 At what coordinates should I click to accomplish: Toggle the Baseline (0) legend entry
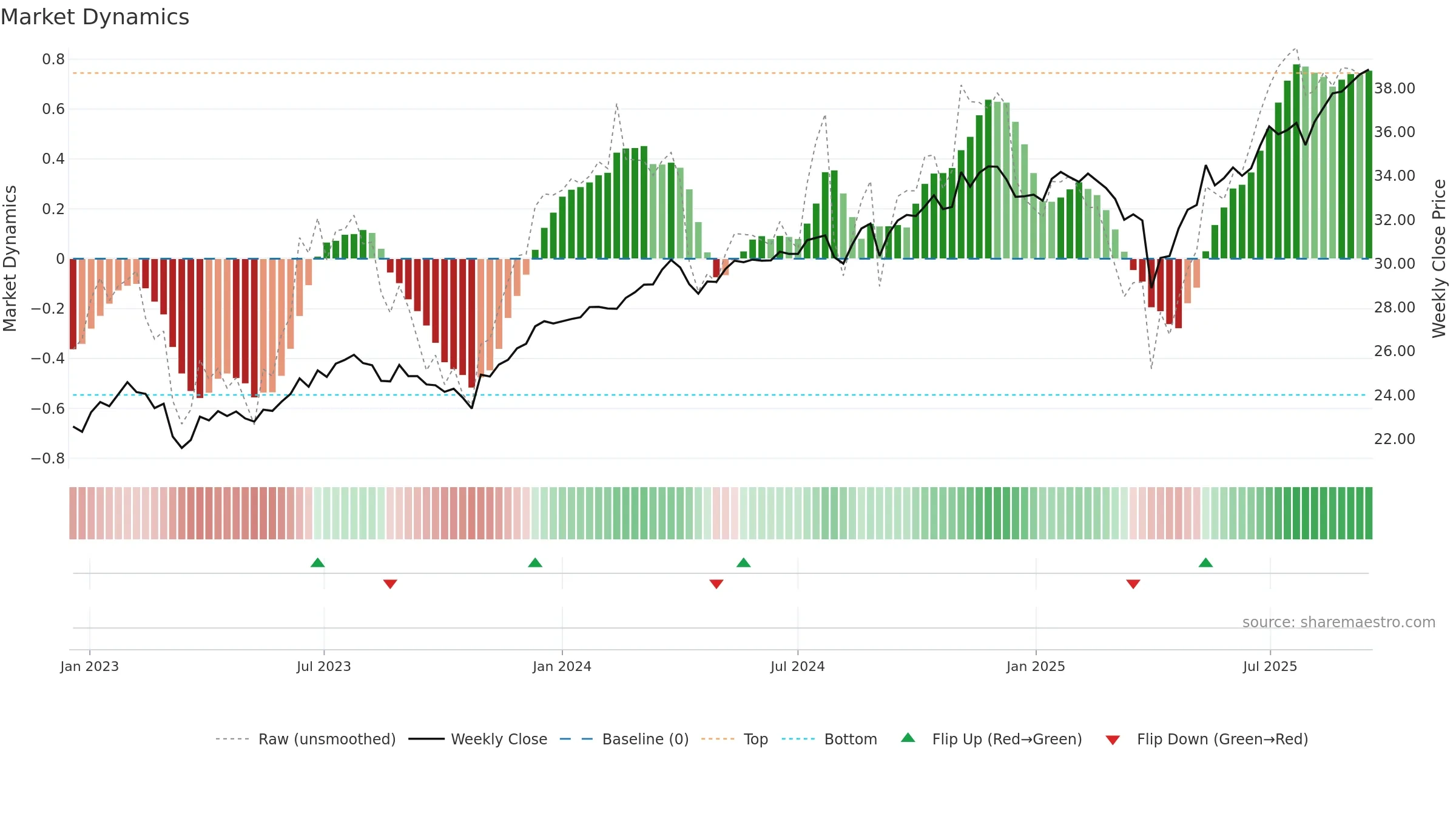coord(624,739)
